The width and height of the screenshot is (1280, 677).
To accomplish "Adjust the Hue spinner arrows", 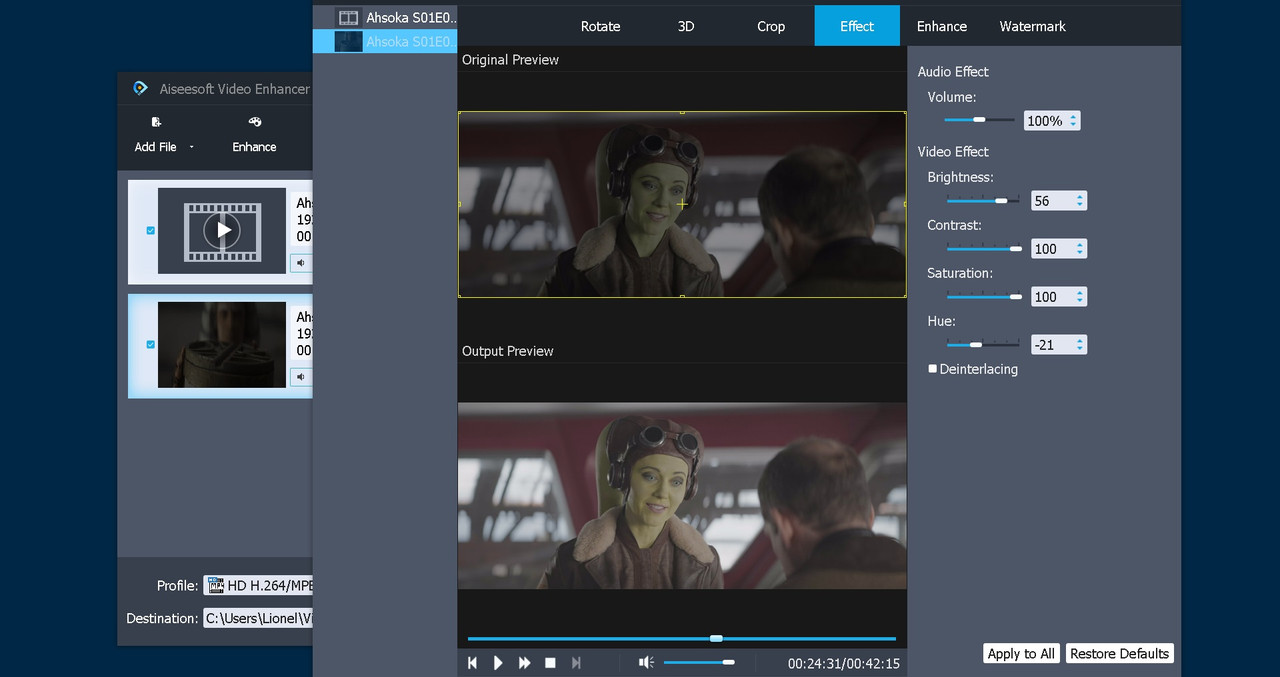I will point(1080,344).
